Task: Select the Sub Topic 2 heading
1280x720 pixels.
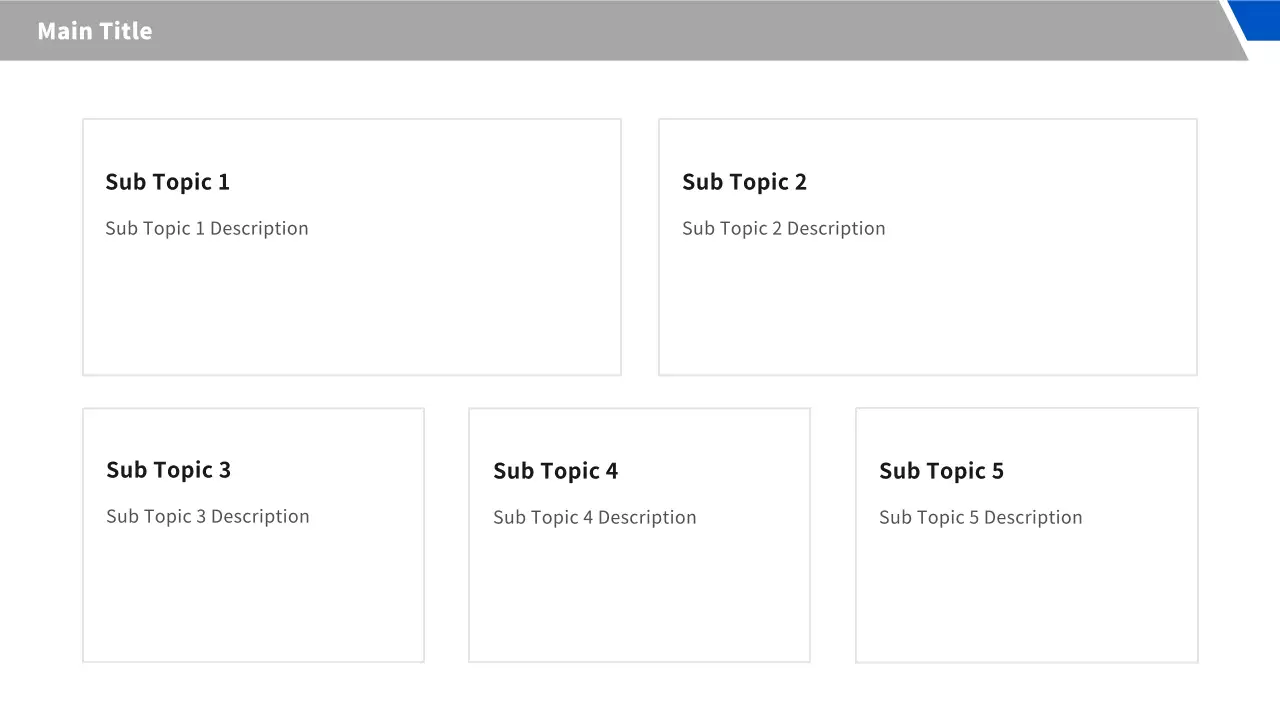Action: point(744,182)
